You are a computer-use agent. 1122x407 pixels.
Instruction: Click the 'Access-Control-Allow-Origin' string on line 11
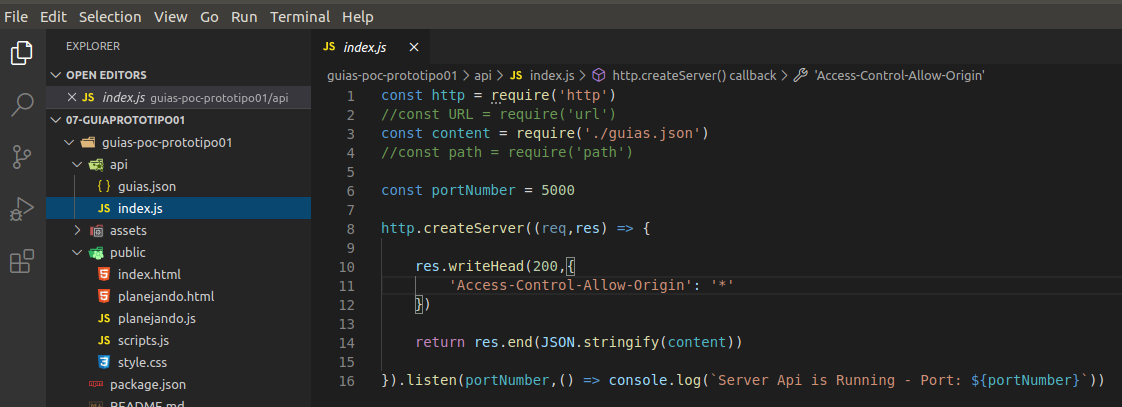click(x=571, y=285)
